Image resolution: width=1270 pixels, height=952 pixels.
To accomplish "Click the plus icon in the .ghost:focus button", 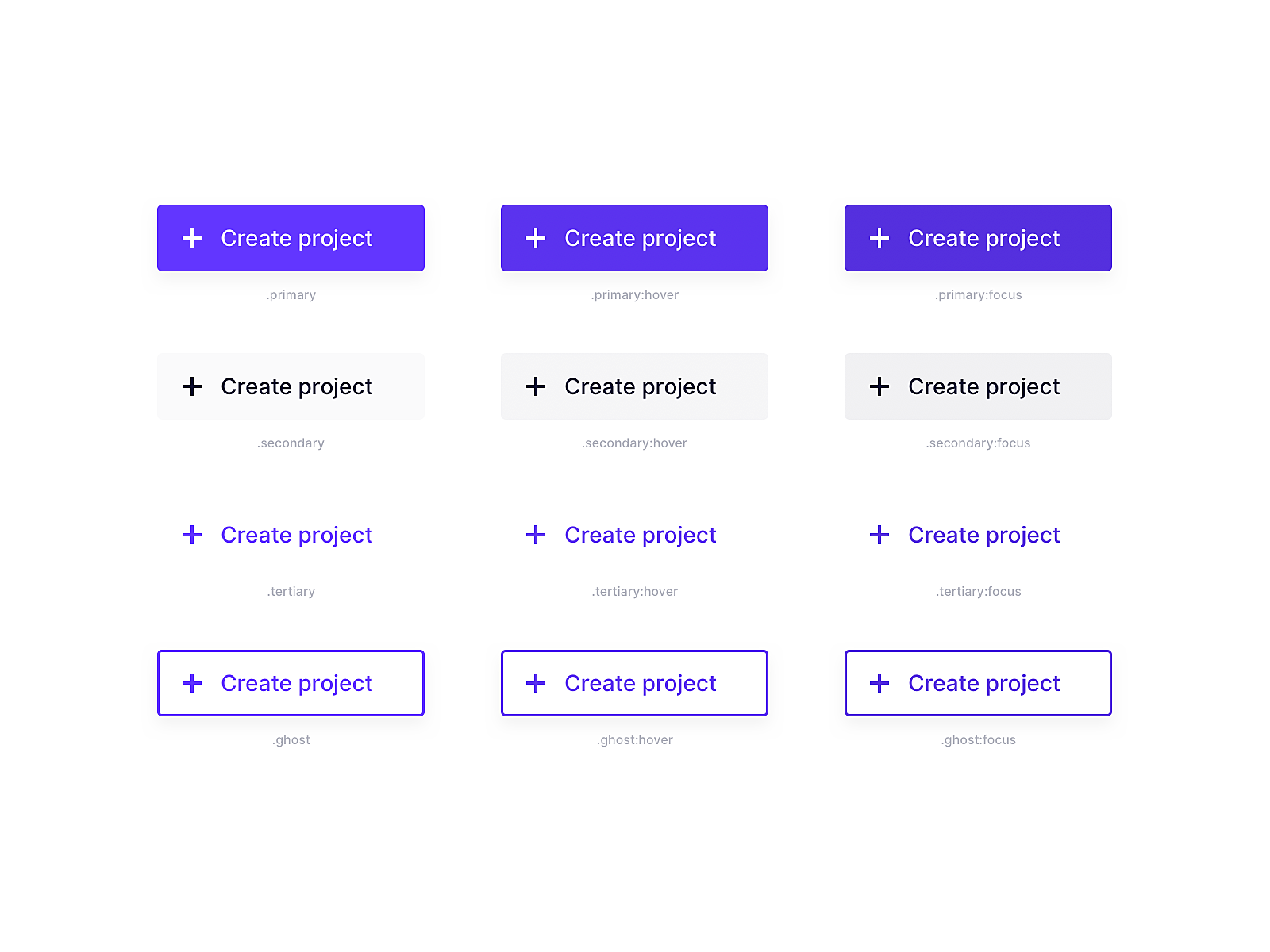I will 879,683.
